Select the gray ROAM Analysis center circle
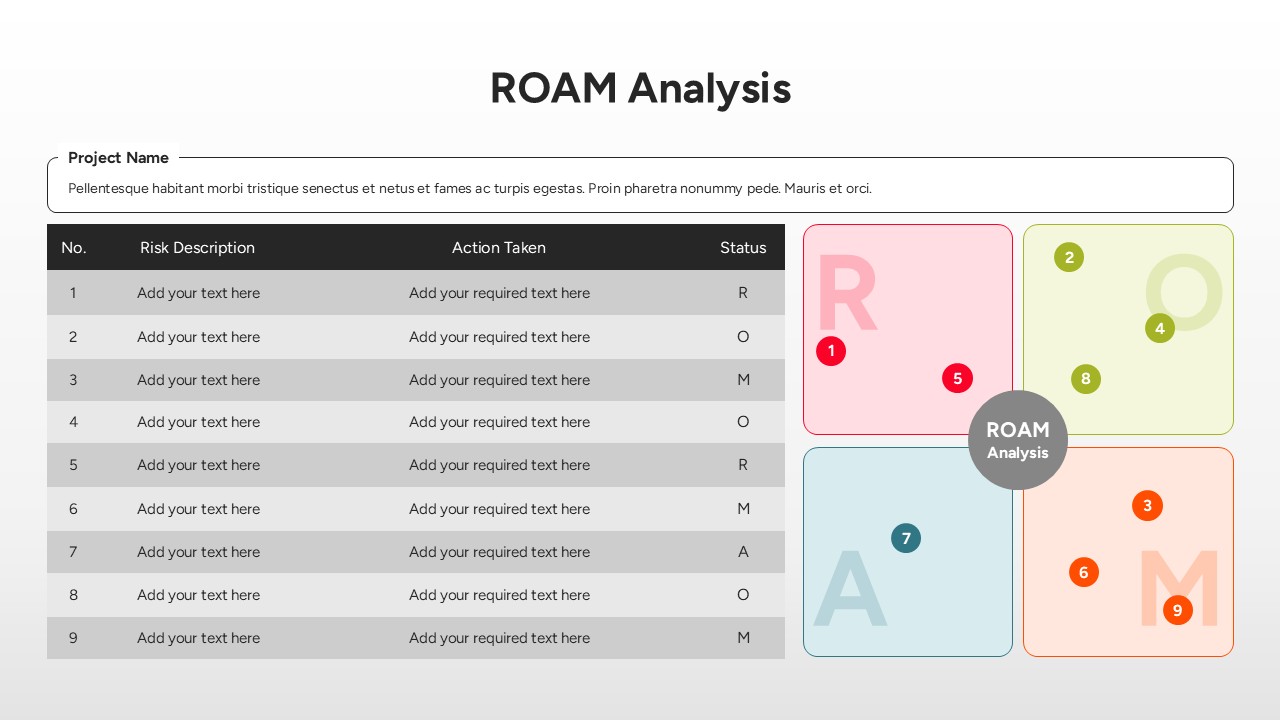 pos(1018,440)
